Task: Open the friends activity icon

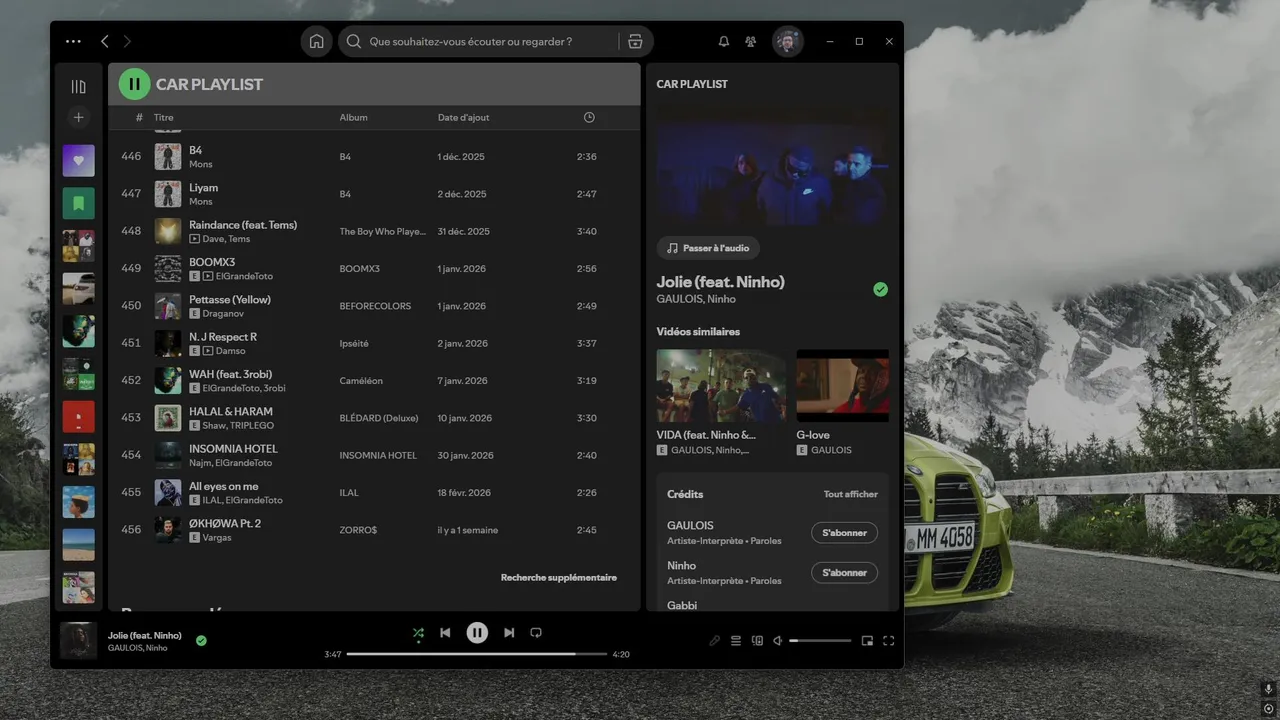Action: 750,41
